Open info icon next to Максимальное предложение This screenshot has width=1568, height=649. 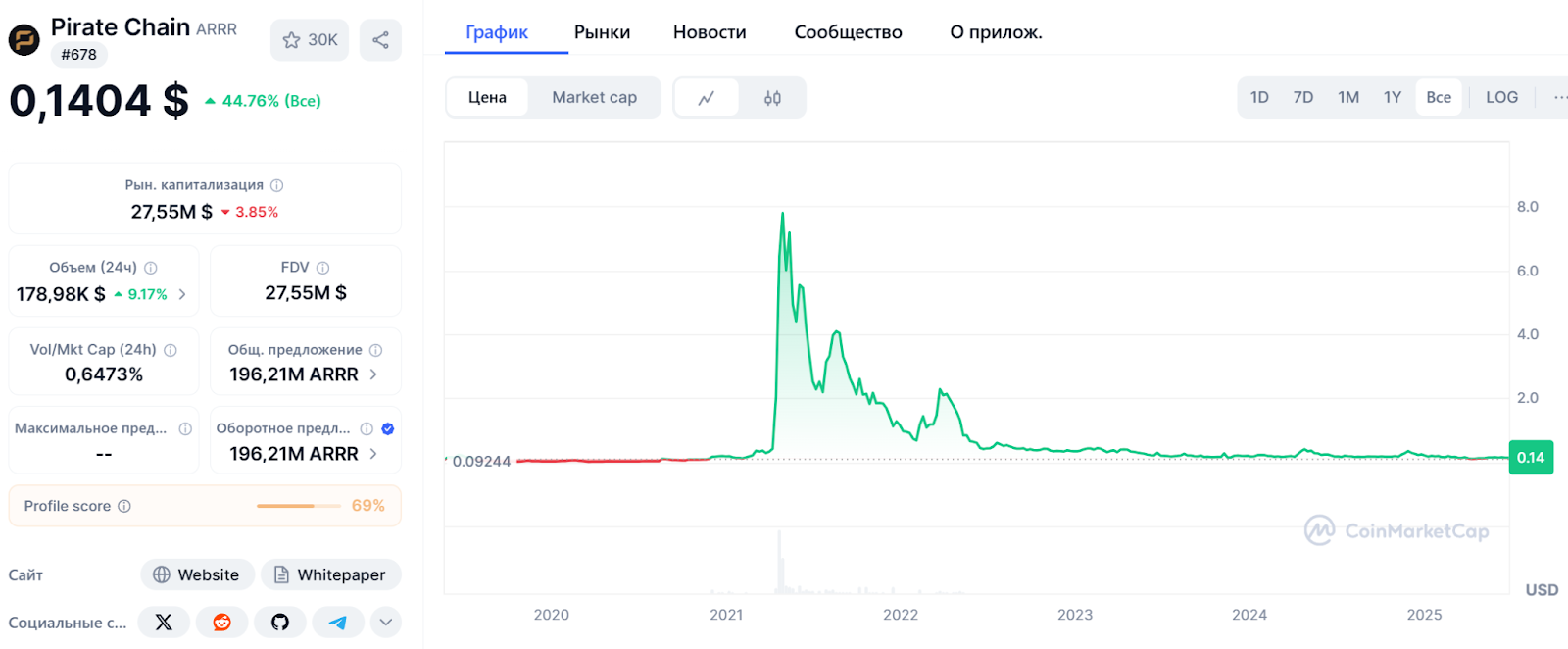point(185,428)
